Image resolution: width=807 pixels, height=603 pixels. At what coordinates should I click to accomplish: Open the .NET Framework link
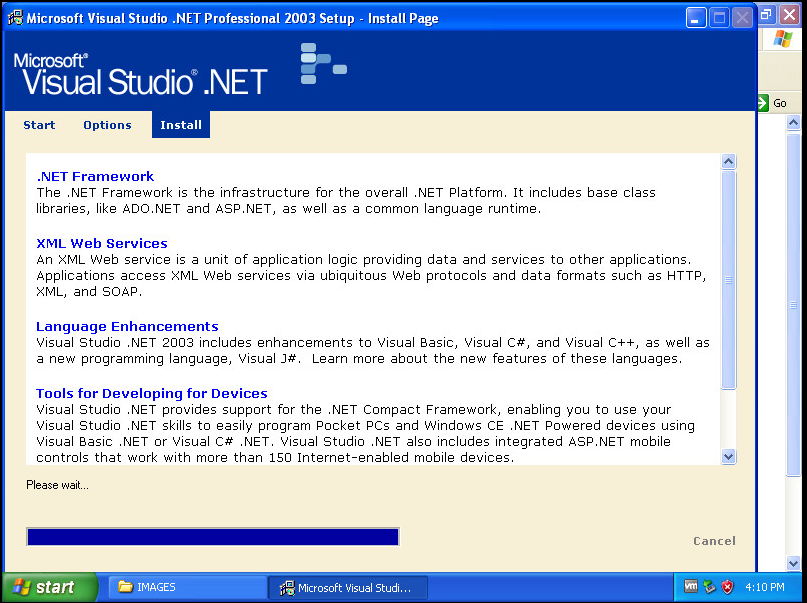[95, 176]
